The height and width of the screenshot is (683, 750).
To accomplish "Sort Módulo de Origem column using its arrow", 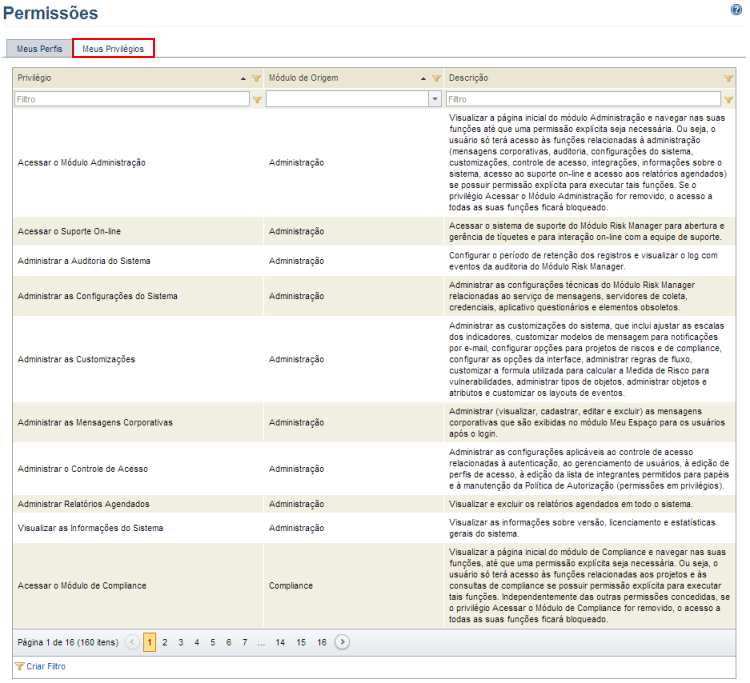I will click(423, 78).
